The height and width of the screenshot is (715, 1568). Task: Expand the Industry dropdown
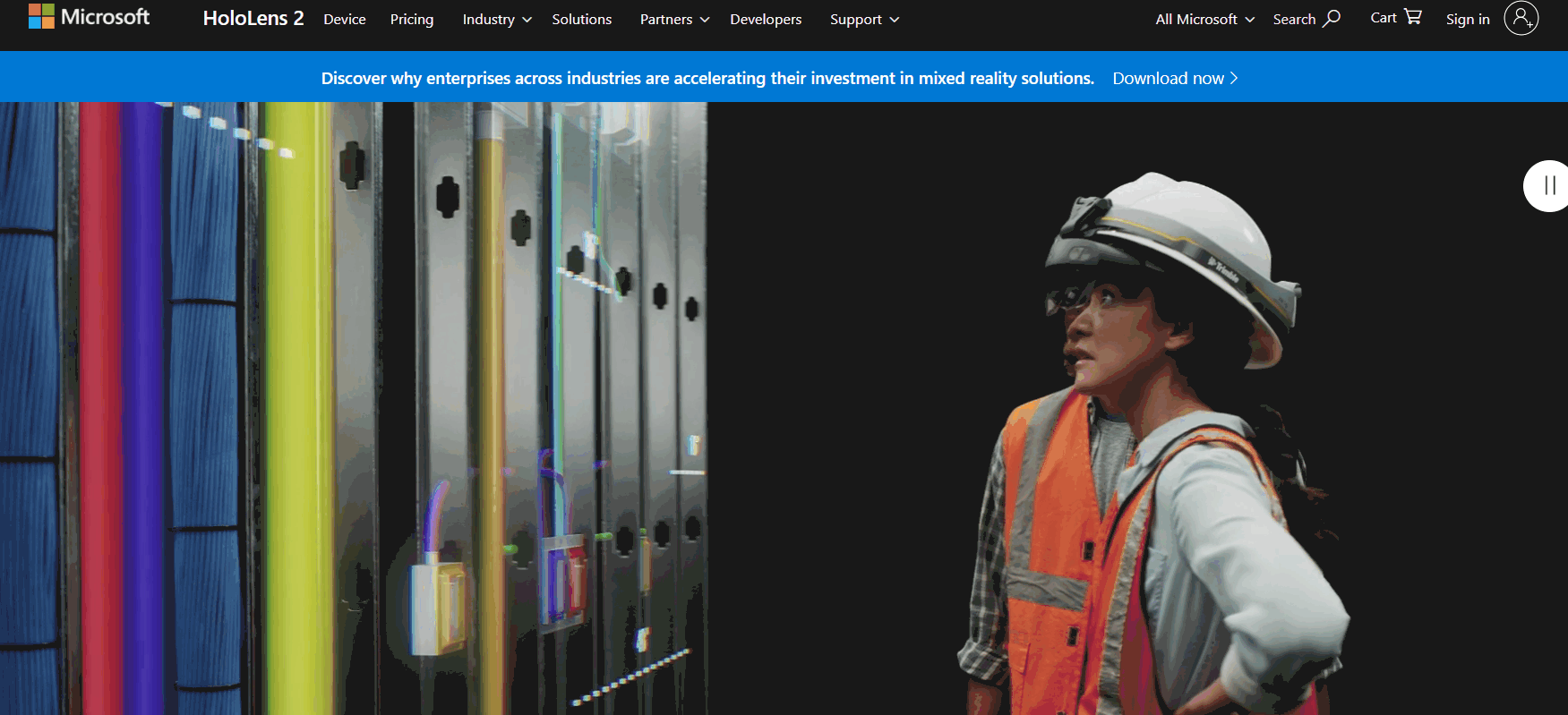pos(497,19)
